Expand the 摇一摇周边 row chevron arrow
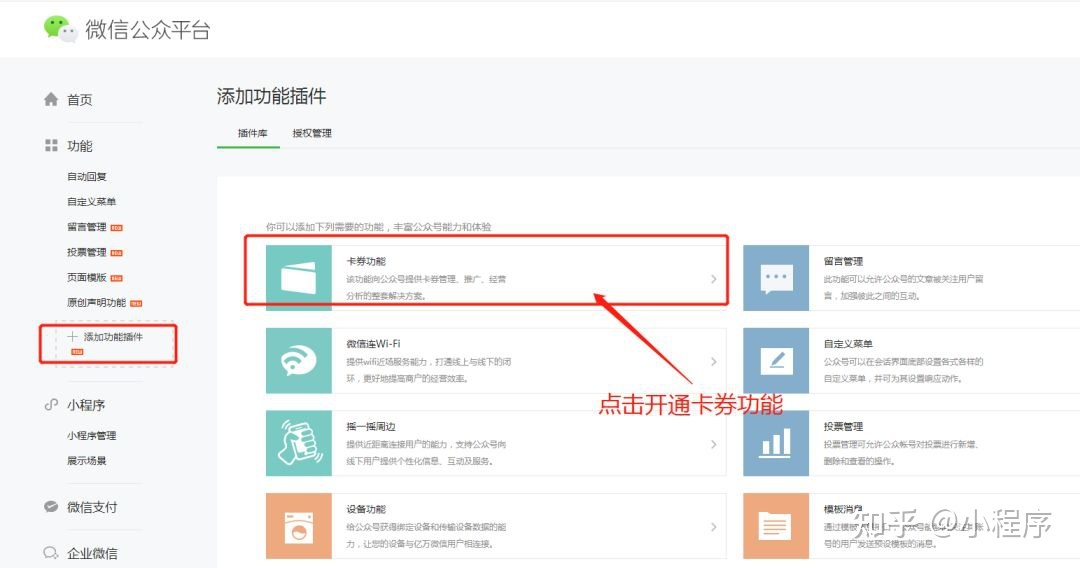 (x=713, y=444)
